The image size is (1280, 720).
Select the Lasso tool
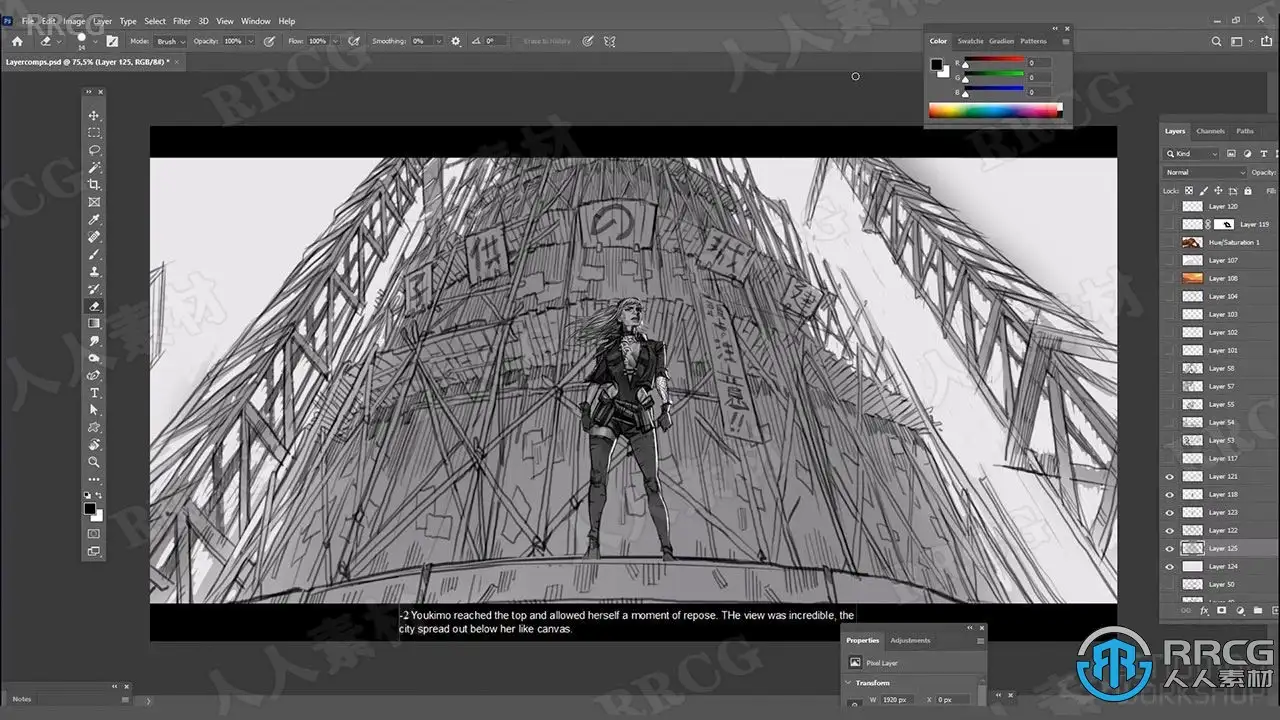(x=94, y=150)
